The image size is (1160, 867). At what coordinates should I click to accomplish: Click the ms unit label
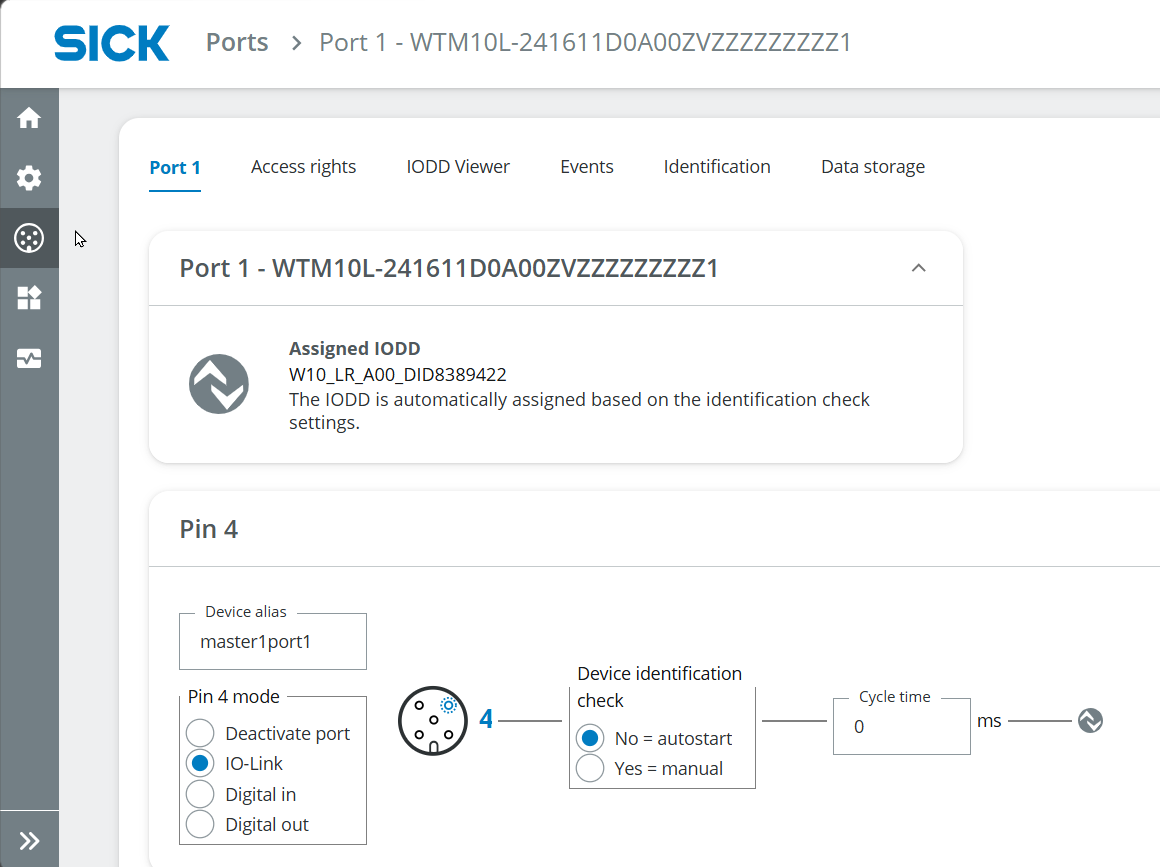(x=989, y=721)
